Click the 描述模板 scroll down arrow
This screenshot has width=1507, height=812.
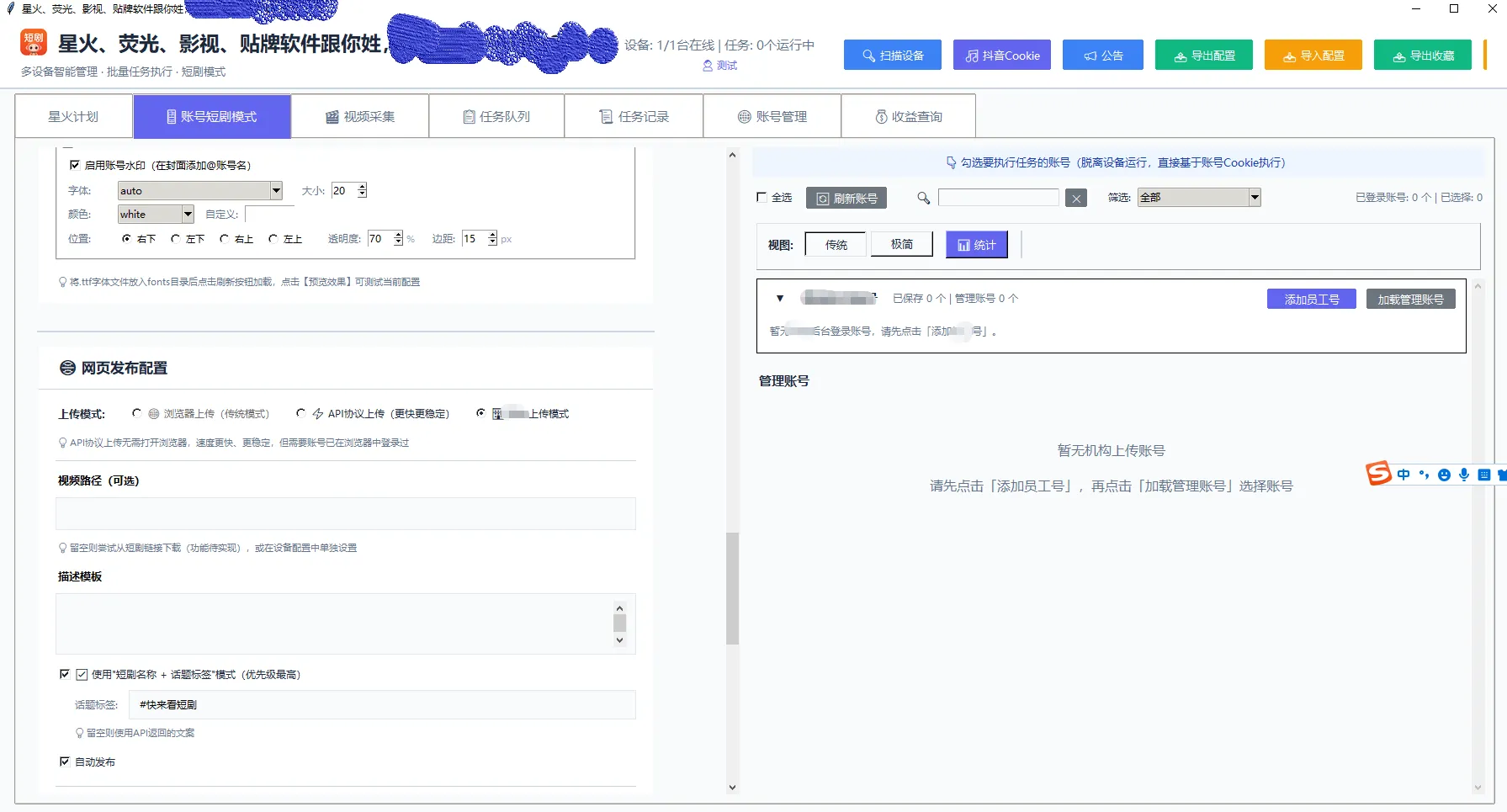click(619, 640)
